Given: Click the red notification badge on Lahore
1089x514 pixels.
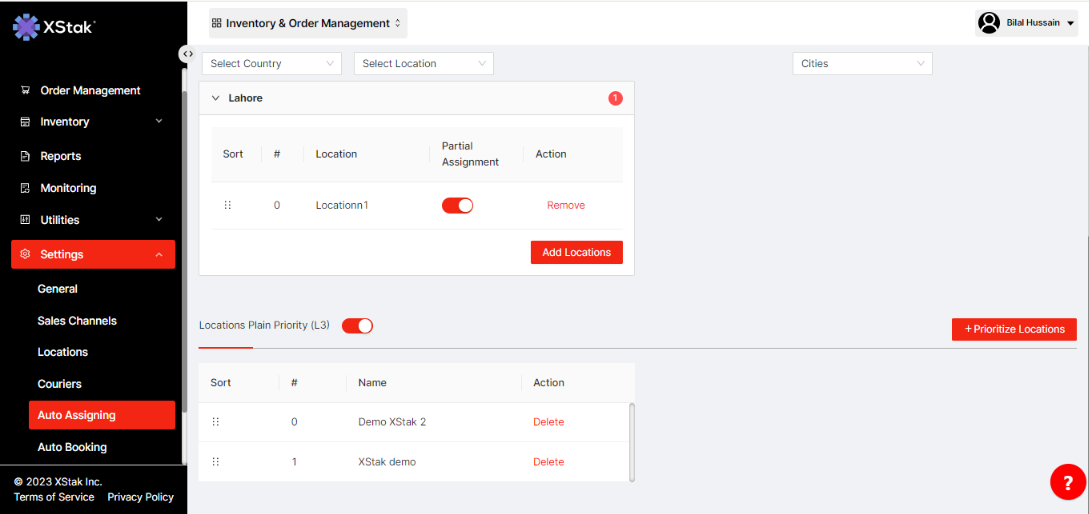Looking at the screenshot, I should coord(615,98).
